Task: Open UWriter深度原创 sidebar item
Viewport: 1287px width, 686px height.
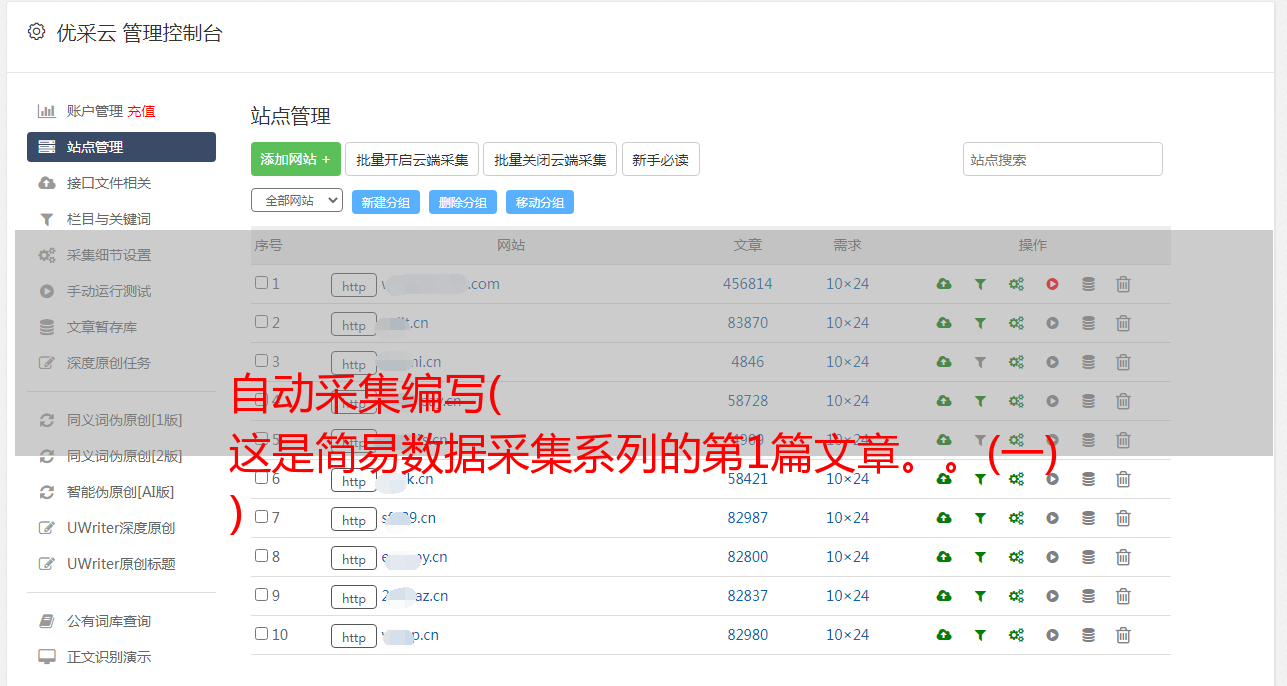Action: pyautogui.click(x=121, y=528)
